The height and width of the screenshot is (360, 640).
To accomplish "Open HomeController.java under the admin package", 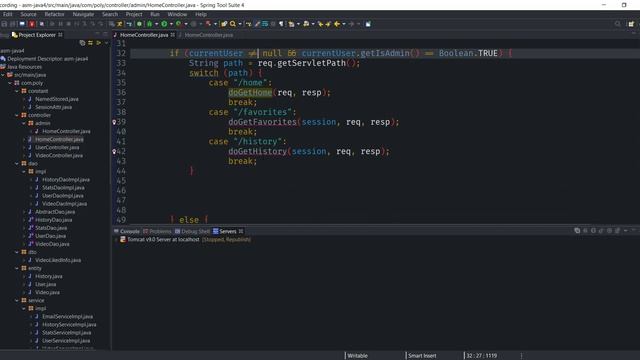I will point(66,131).
